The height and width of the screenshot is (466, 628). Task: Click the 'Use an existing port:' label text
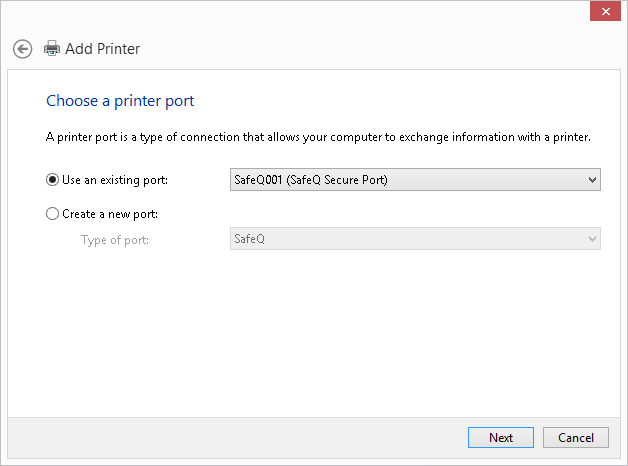tap(115, 180)
